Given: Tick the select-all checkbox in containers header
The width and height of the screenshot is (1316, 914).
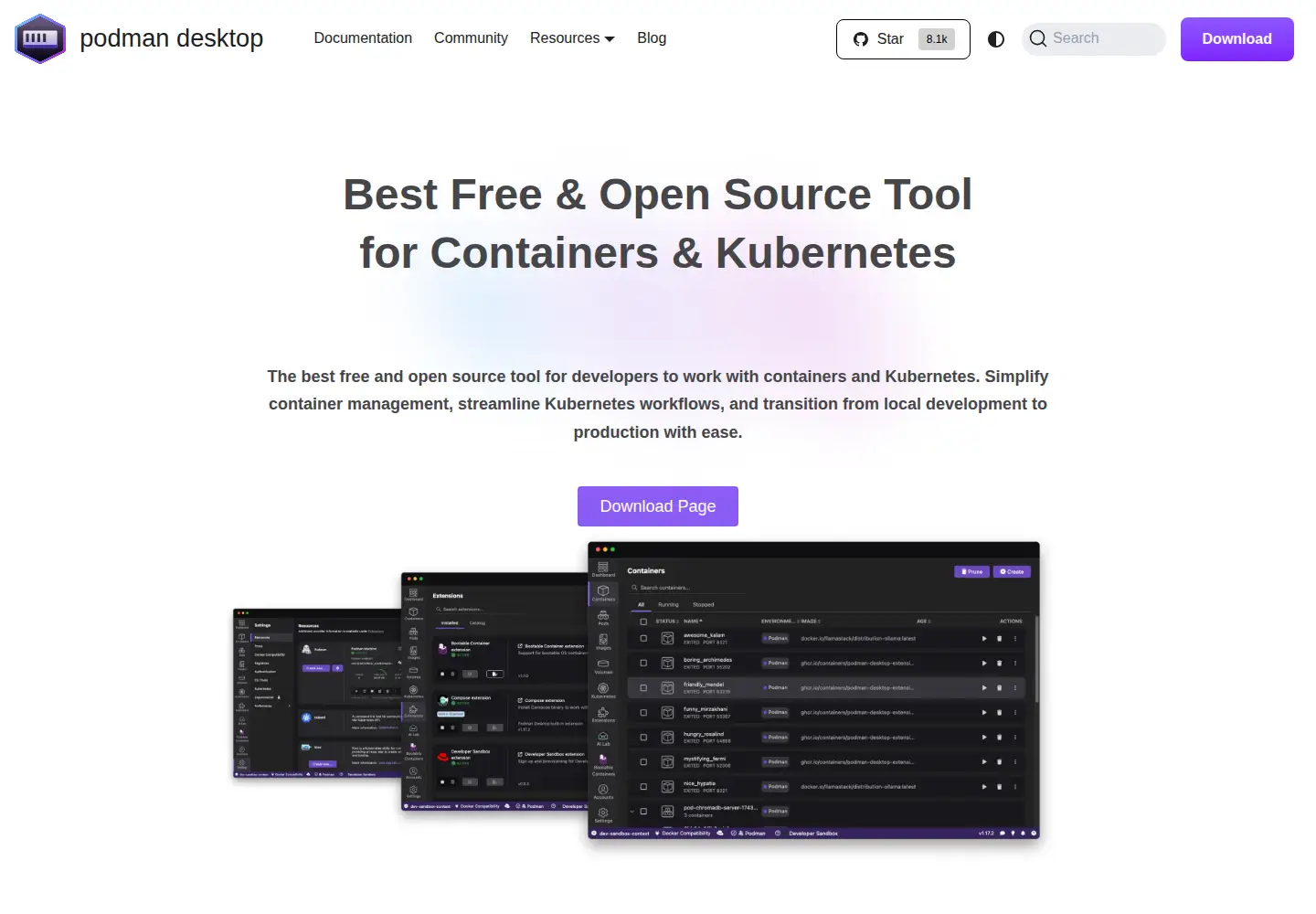Looking at the screenshot, I should pyautogui.click(x=643, y=622).
